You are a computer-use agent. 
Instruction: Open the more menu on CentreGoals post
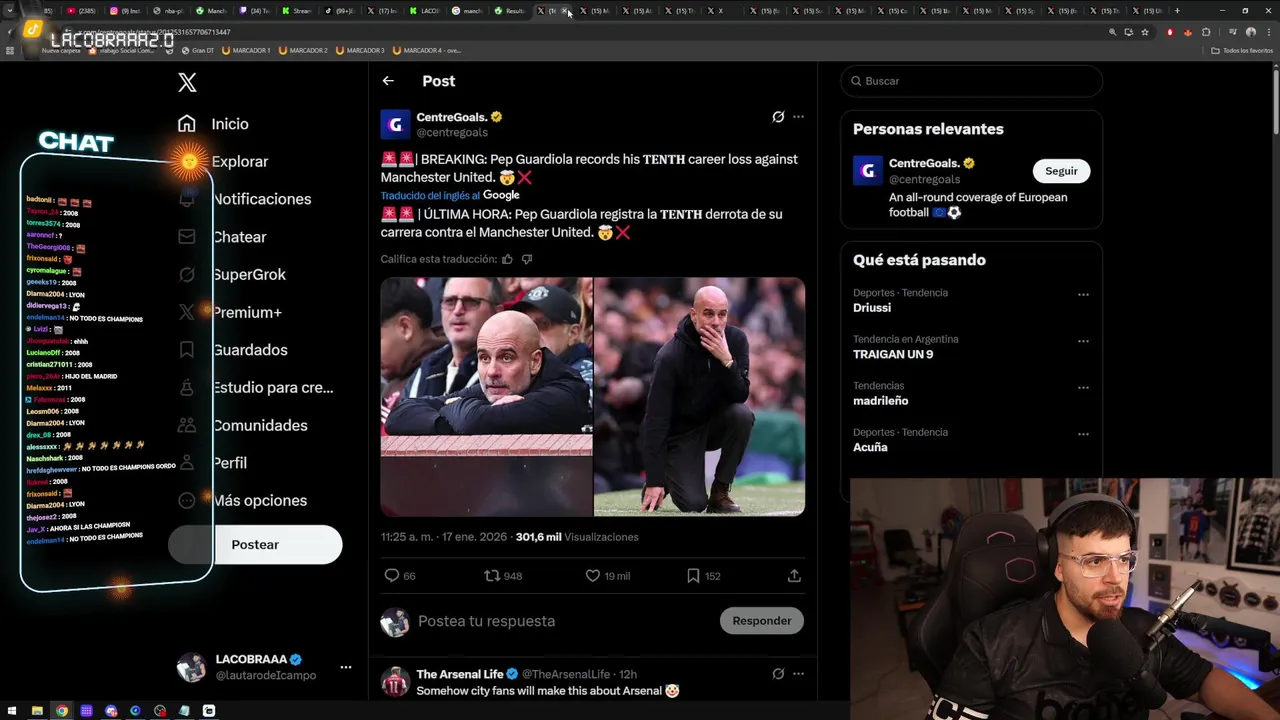pos(798,117)
